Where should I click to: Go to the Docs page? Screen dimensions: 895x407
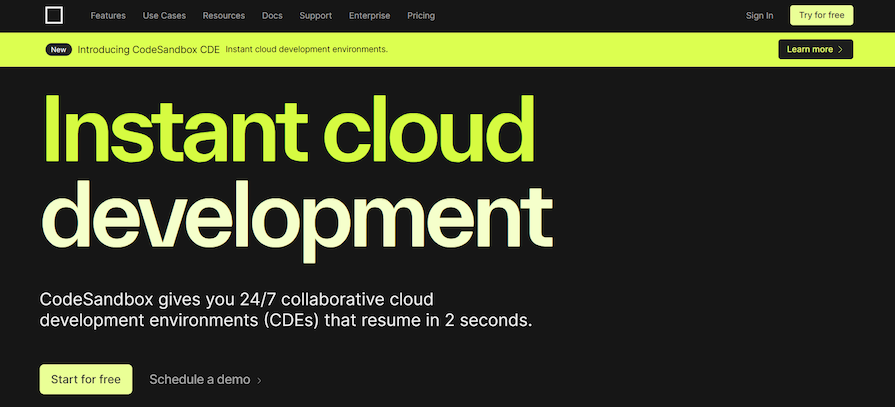pos(272,16)
